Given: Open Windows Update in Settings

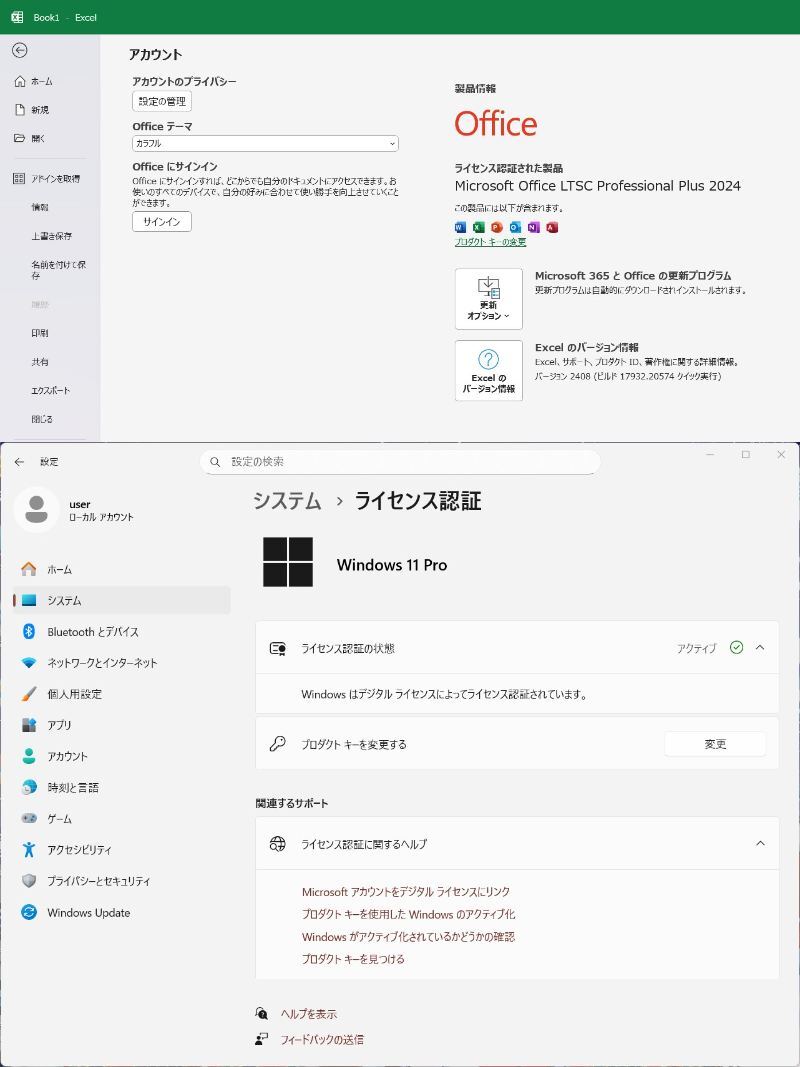Looking at the screenshot, I should point(122,913).
